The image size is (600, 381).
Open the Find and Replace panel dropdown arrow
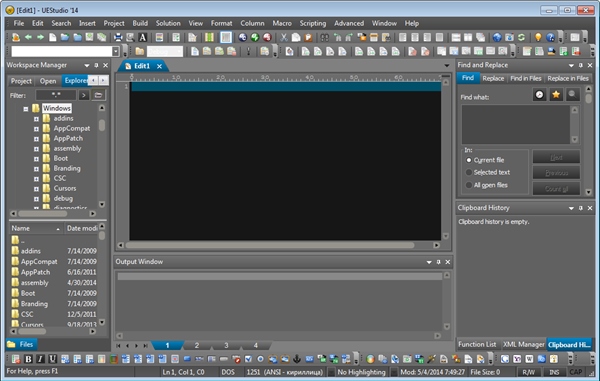point(571,65)
